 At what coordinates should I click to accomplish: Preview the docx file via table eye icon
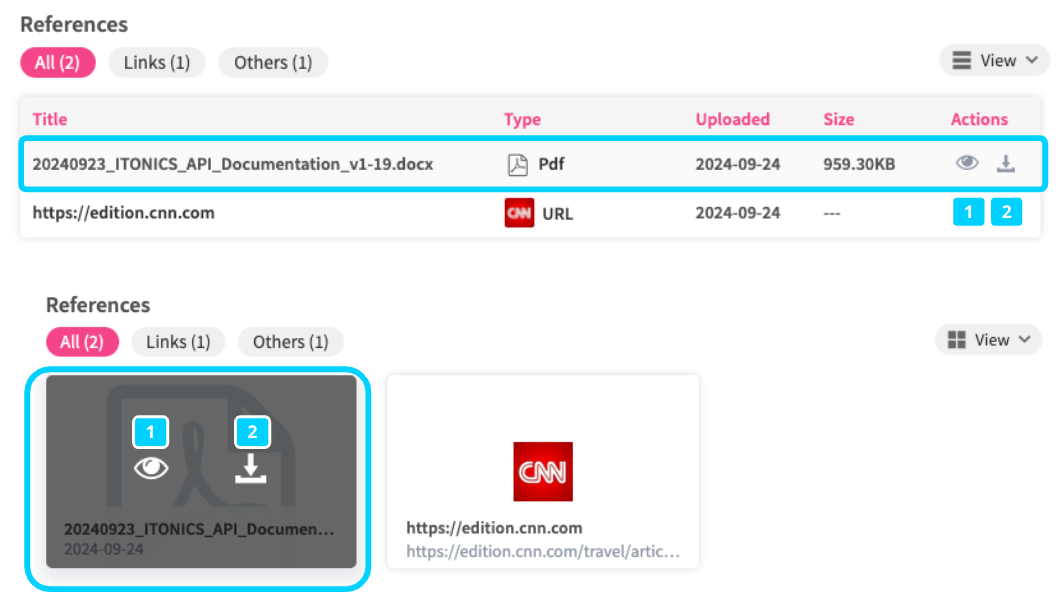point(967,163)
